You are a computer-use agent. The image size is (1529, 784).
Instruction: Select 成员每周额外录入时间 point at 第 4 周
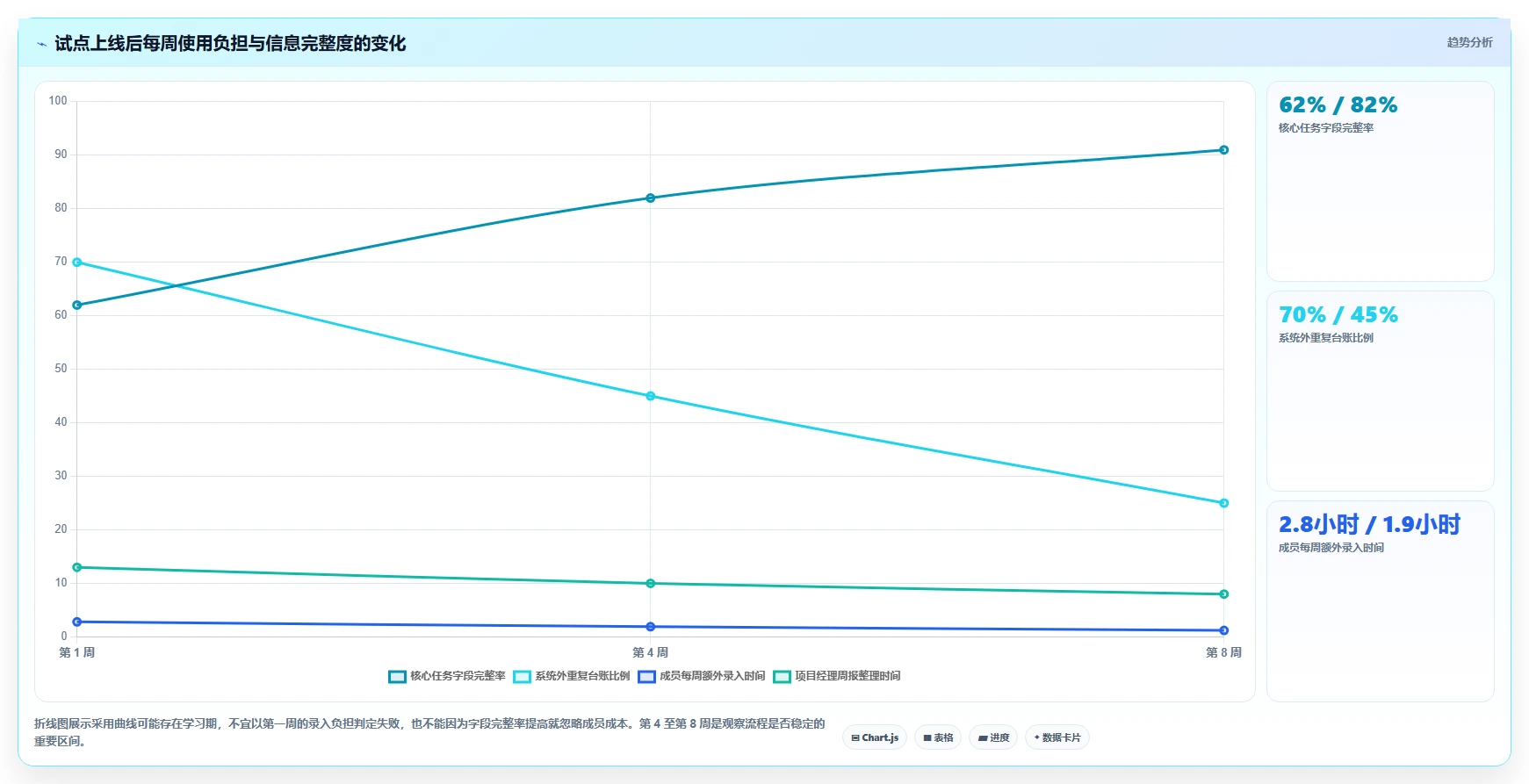pyautogui.click(x=651, y=627)
